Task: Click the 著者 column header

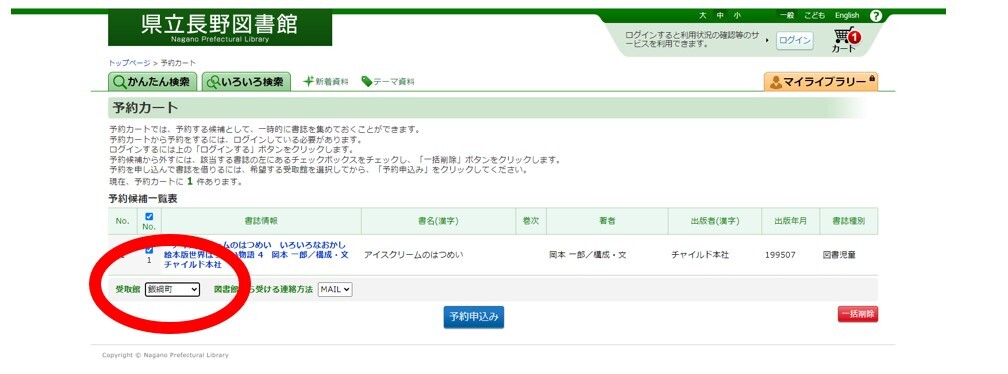Action: pyautogui.click(x=607, y=221)
